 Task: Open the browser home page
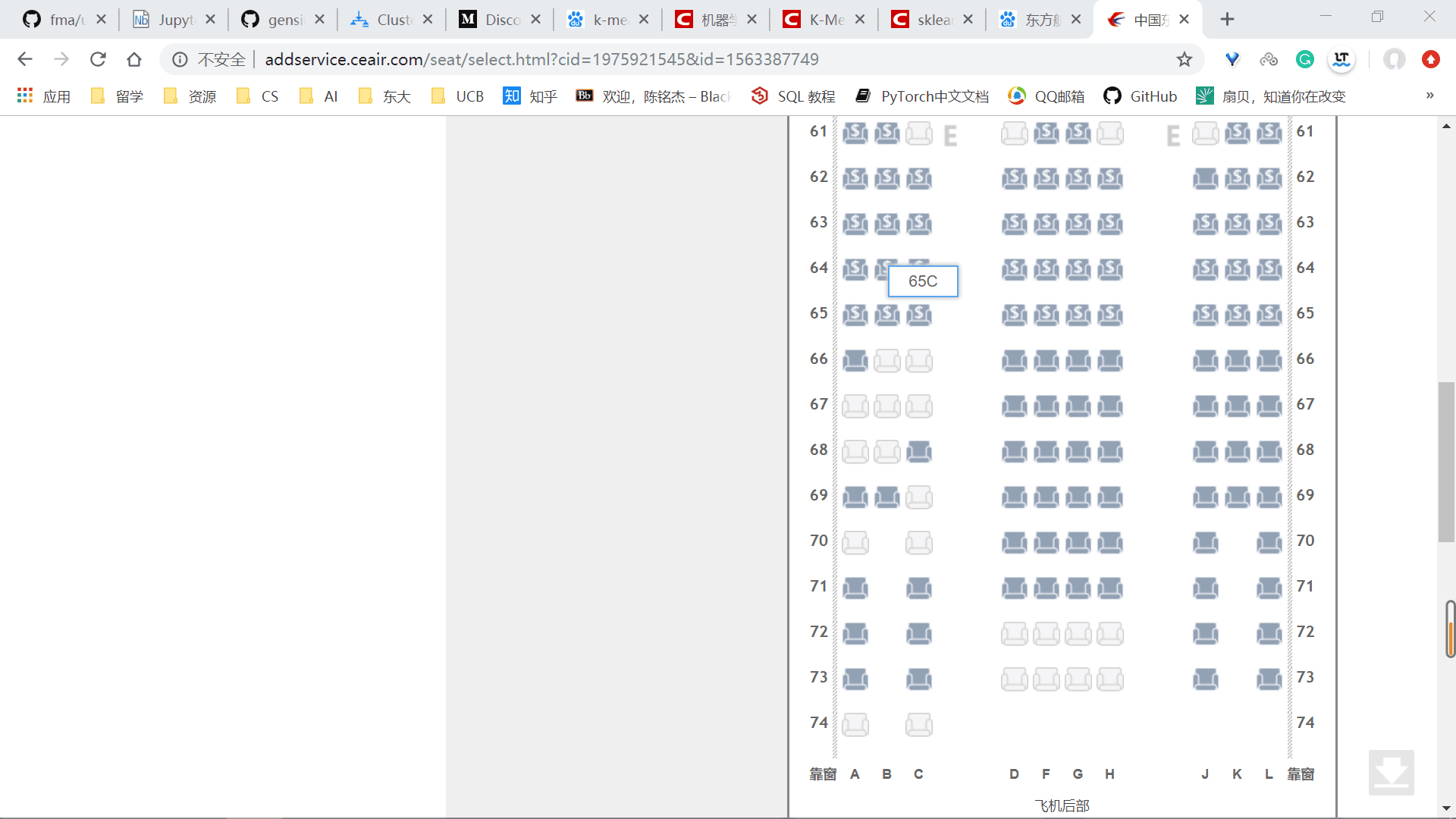[x=134, y=59]
